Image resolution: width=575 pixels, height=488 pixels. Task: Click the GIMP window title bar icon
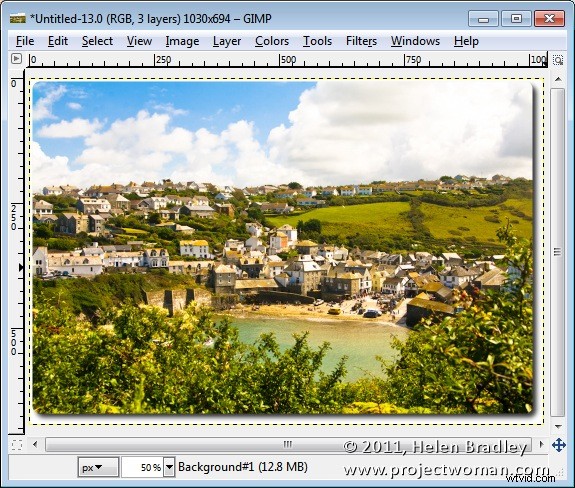[x=18, y=18]
